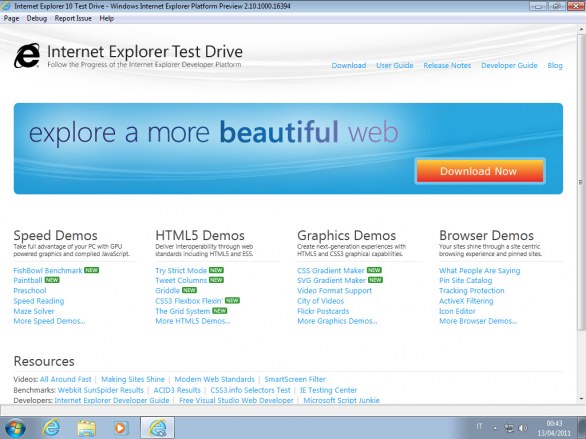Screen dimensions: 586x439
Task: Open the Paintball demo
Action: tap(28, 280)
